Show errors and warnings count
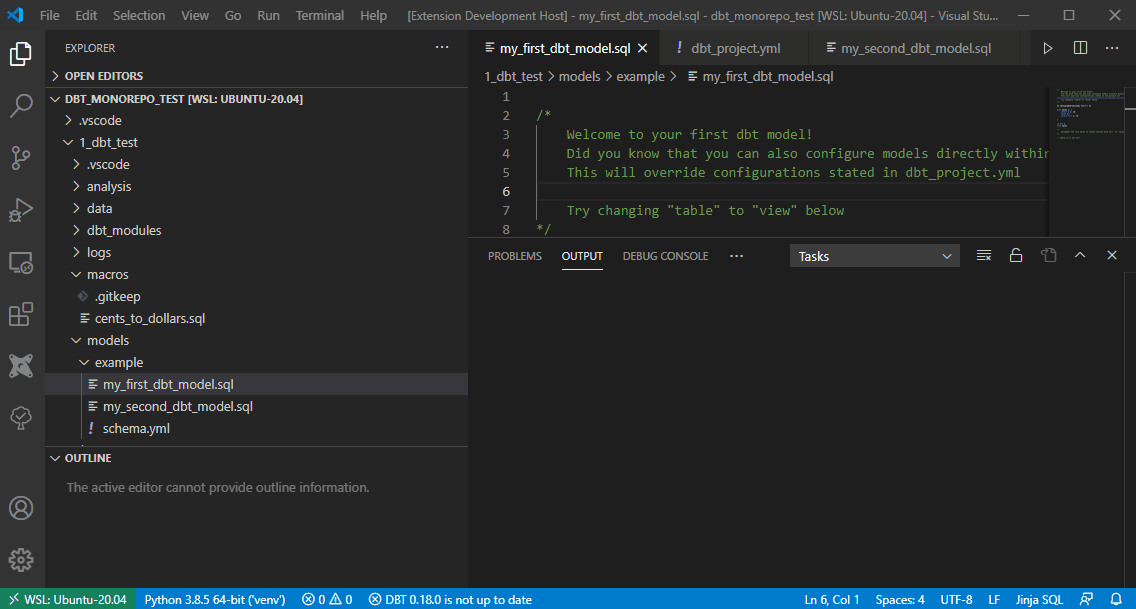Screen dimensions: 1136x609 tap(327, 600)
